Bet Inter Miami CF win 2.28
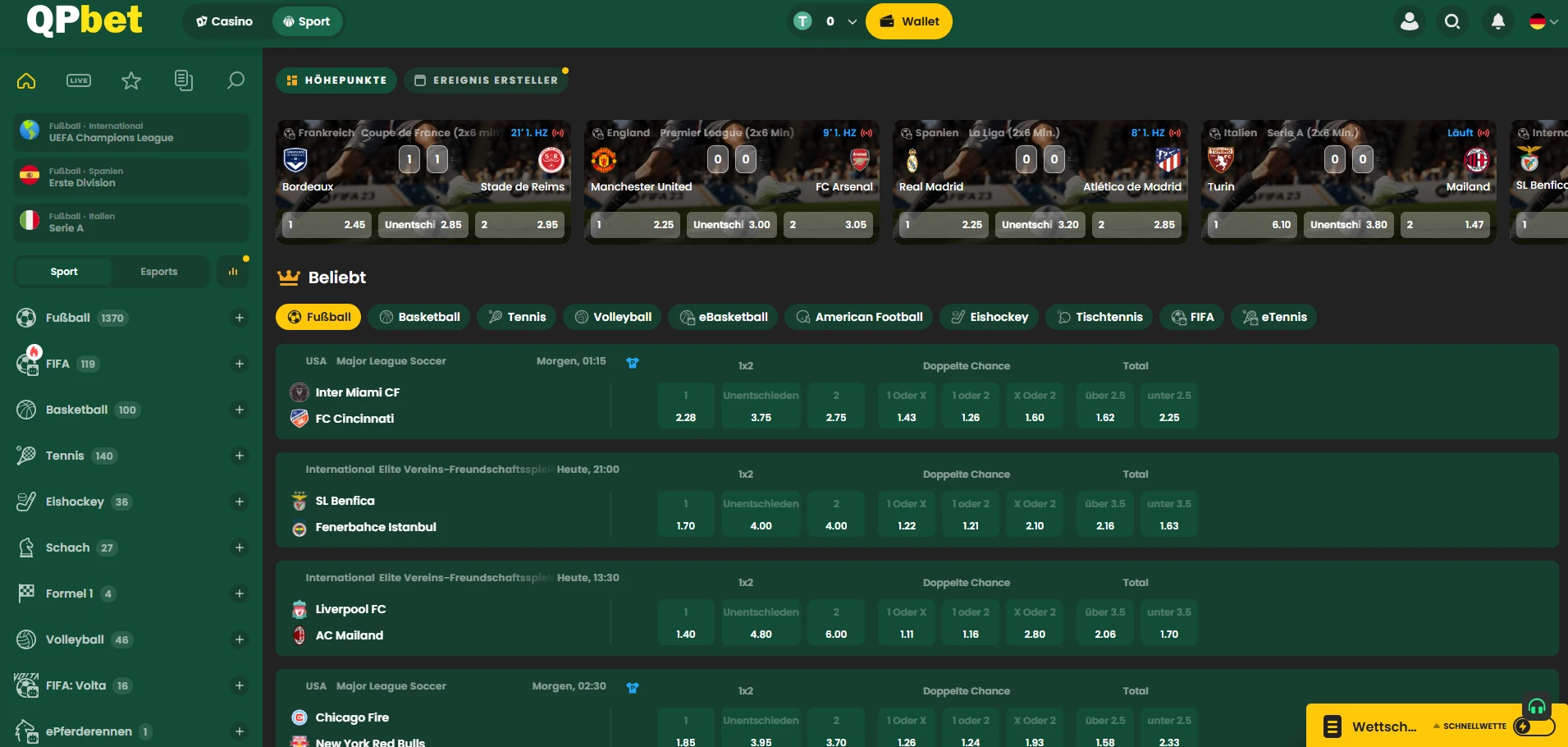The height and width of the screenshot is (747, 1568). coord(686,406)
